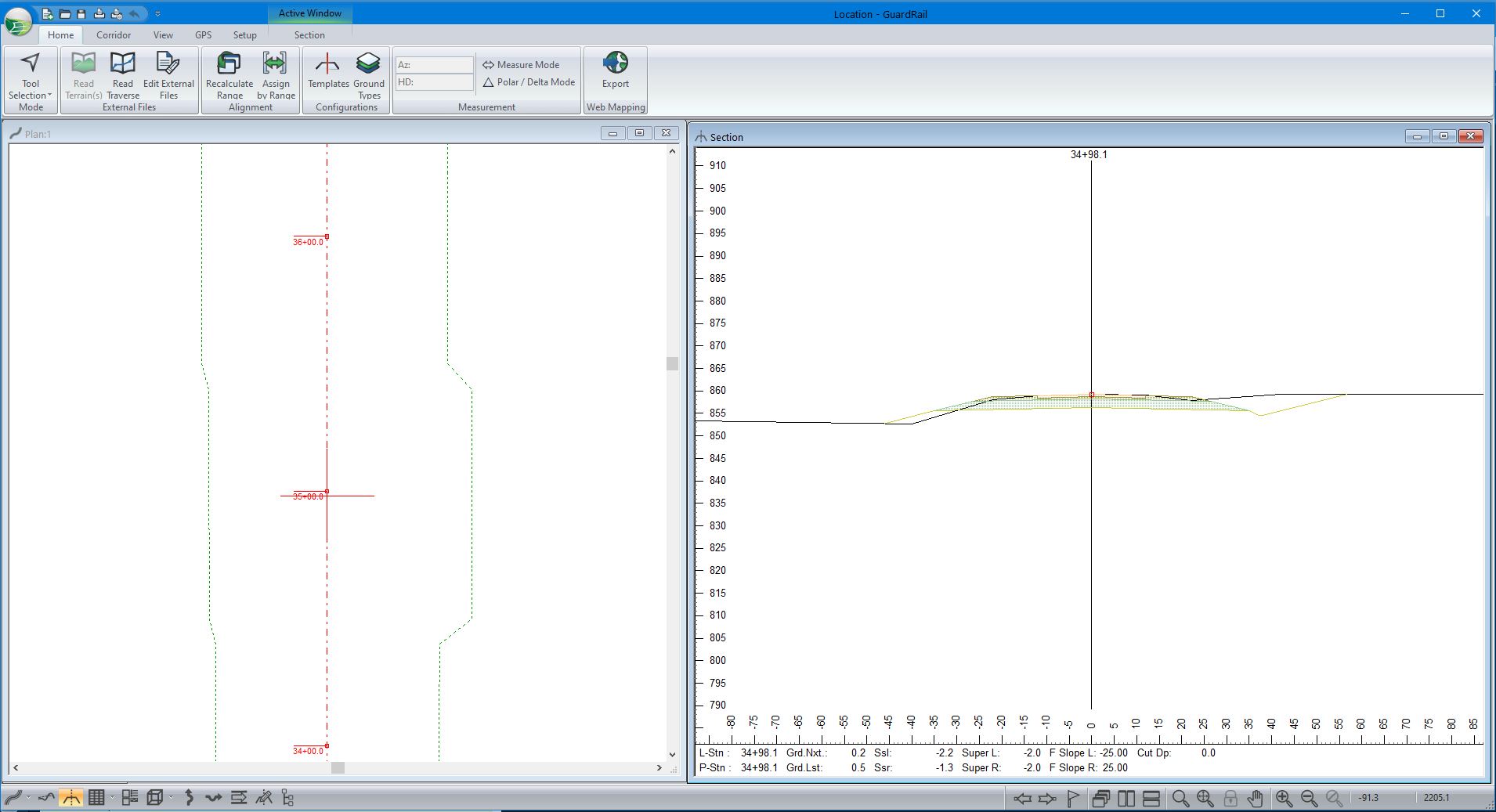Viewport: 1496px width, 812px height.
Task: Click the 3D cube view icon
Action: coord(155,798)
